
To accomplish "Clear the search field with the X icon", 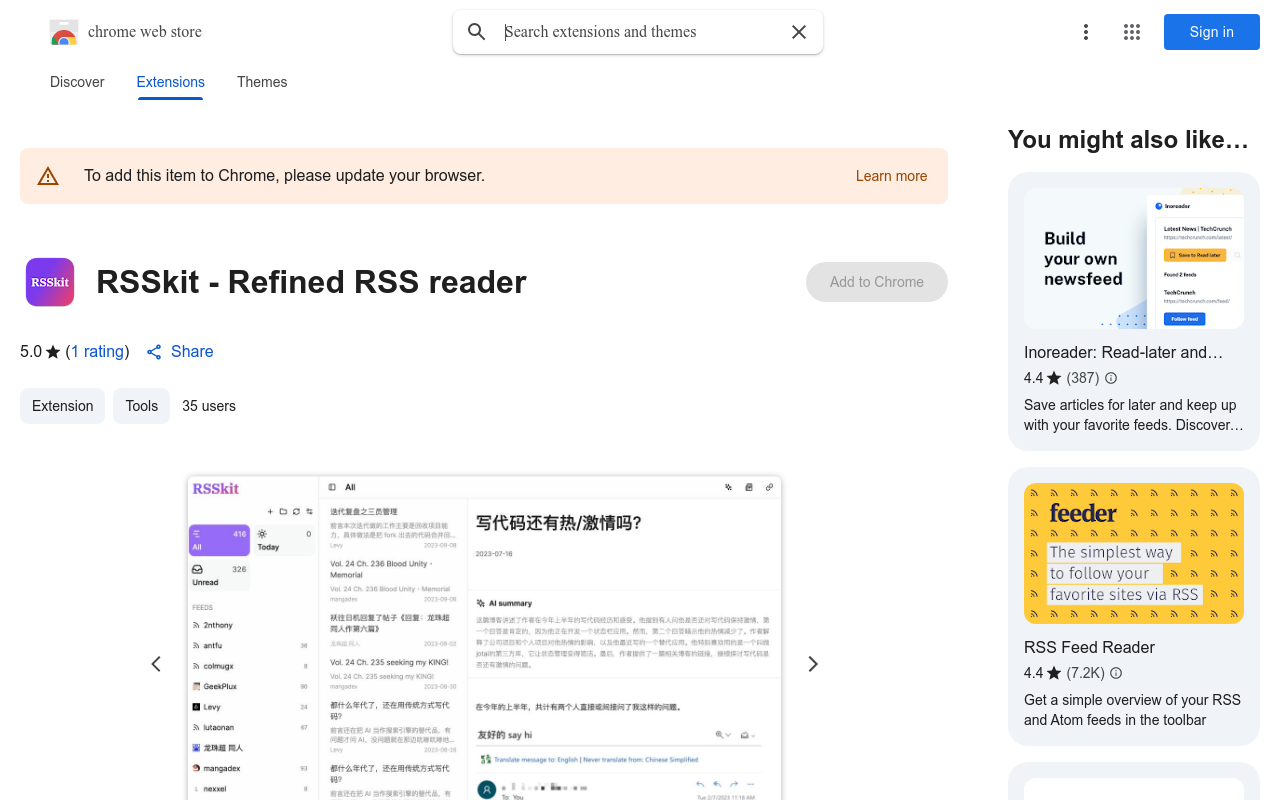I will (799, 32).
